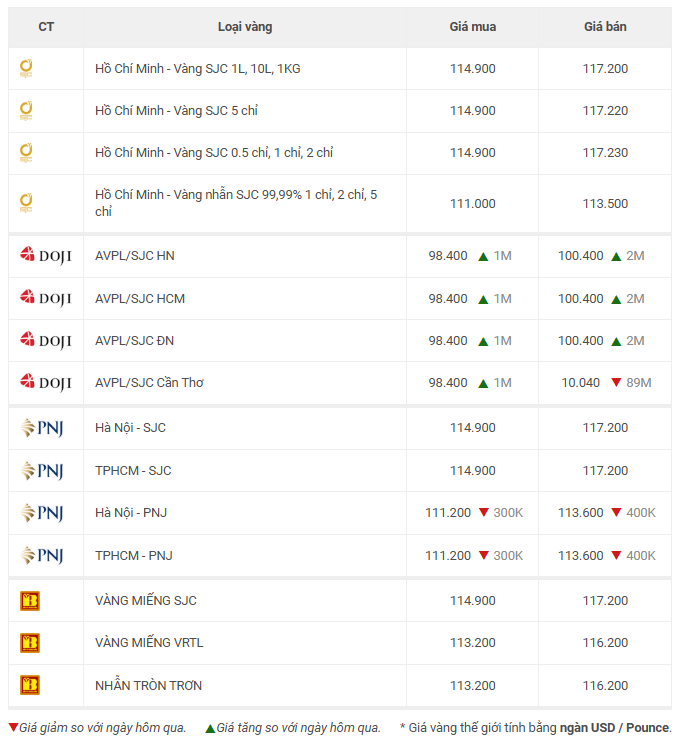The height and width of the screenshot is (742, 679).
Task: Click DOJI logo in AVPL/SJC HCM row
Action: [x=45, y=298]
